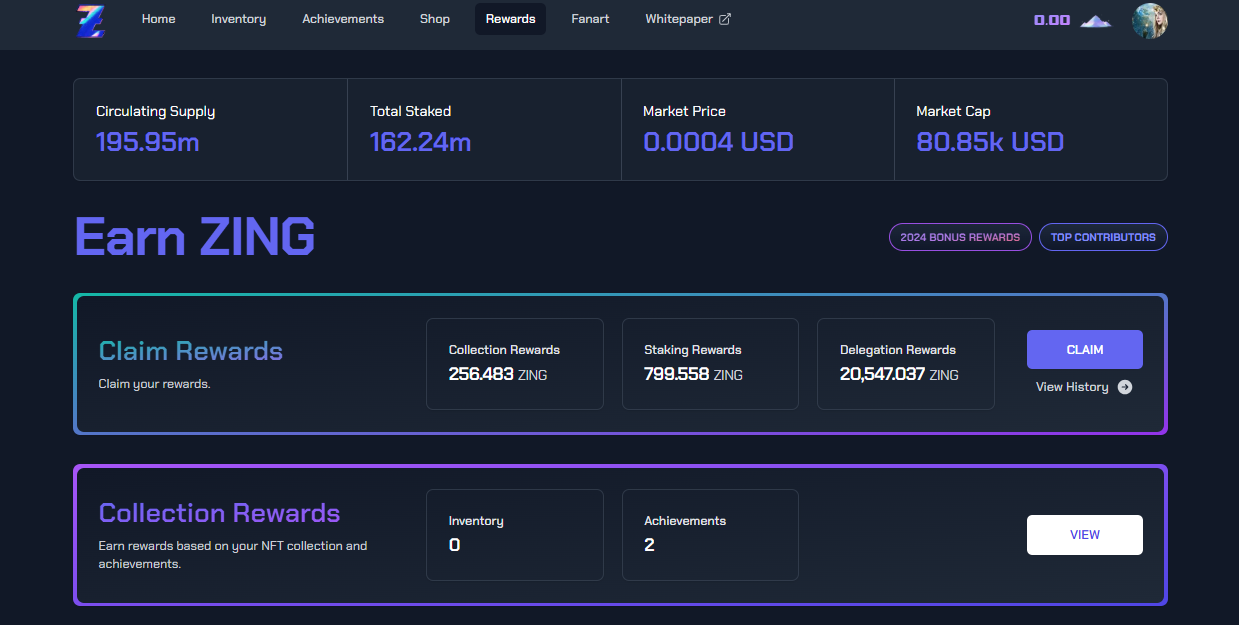The height and width of the screenshot is (625, 1239).
Task: Click the VIEW button for Collection Rewards
Action: pos(1084,535)
